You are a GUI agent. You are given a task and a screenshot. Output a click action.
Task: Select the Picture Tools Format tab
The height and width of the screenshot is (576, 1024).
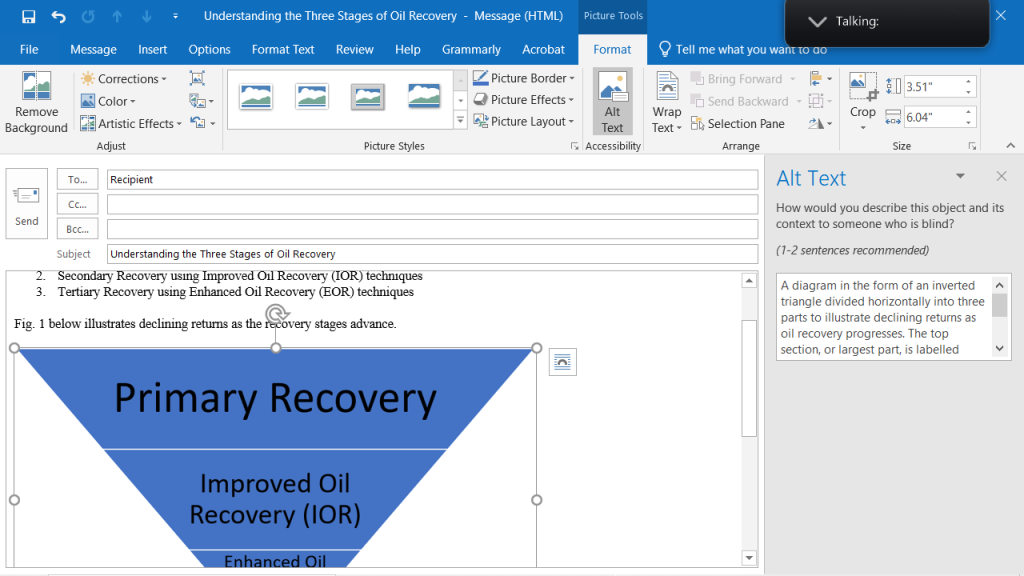(612, 50)
